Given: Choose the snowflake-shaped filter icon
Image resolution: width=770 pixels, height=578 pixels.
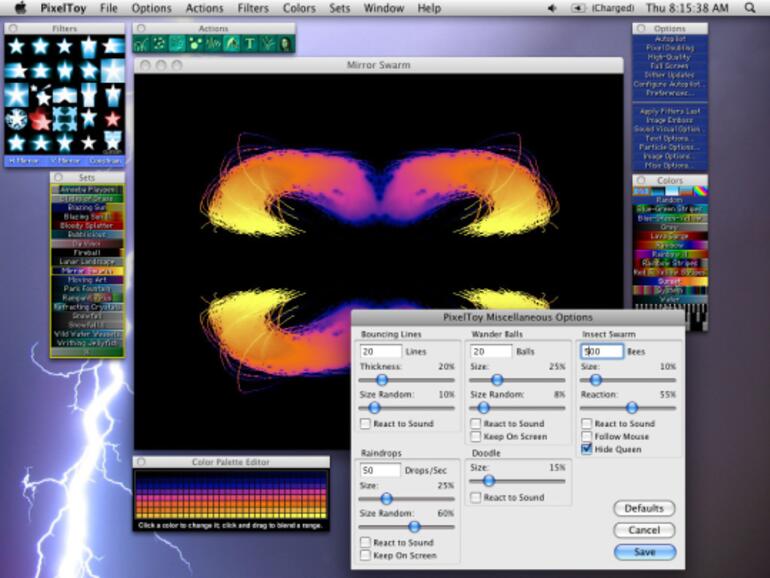Looking at the screenshot, I should [17, 120].
